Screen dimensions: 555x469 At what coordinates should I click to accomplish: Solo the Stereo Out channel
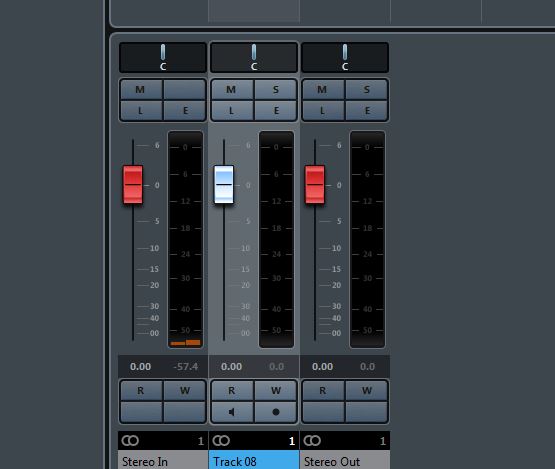367,90
